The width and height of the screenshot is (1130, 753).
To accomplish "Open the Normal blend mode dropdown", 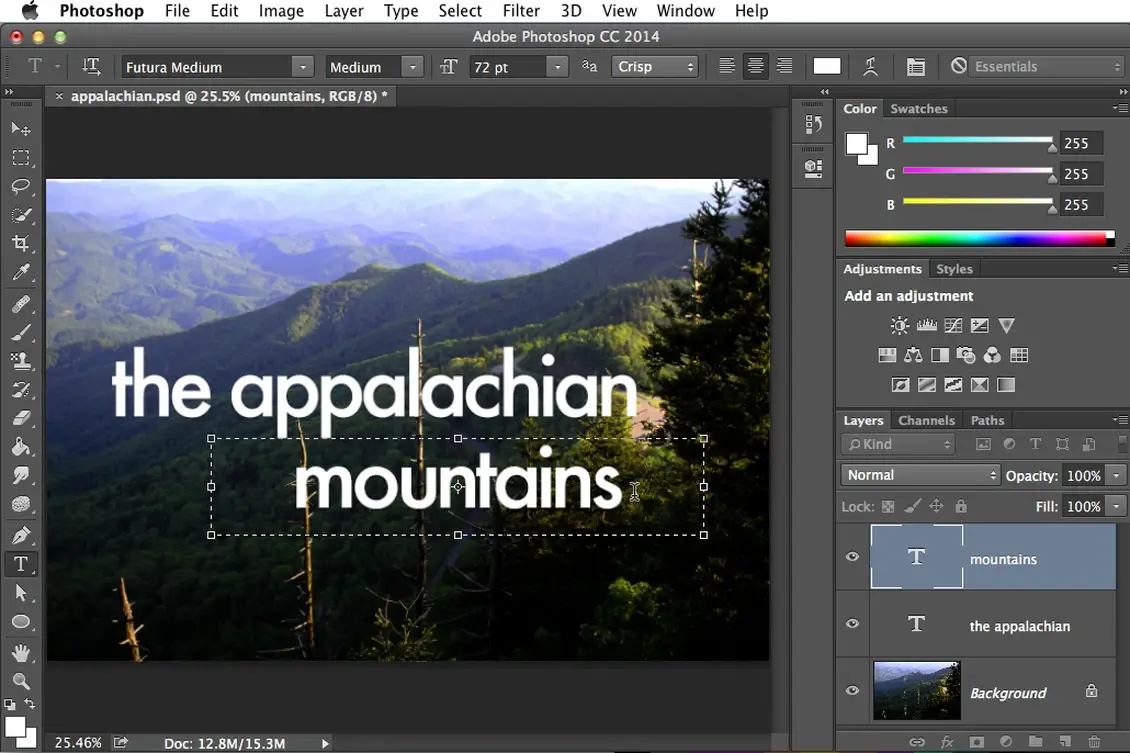I will pos(918,474).
